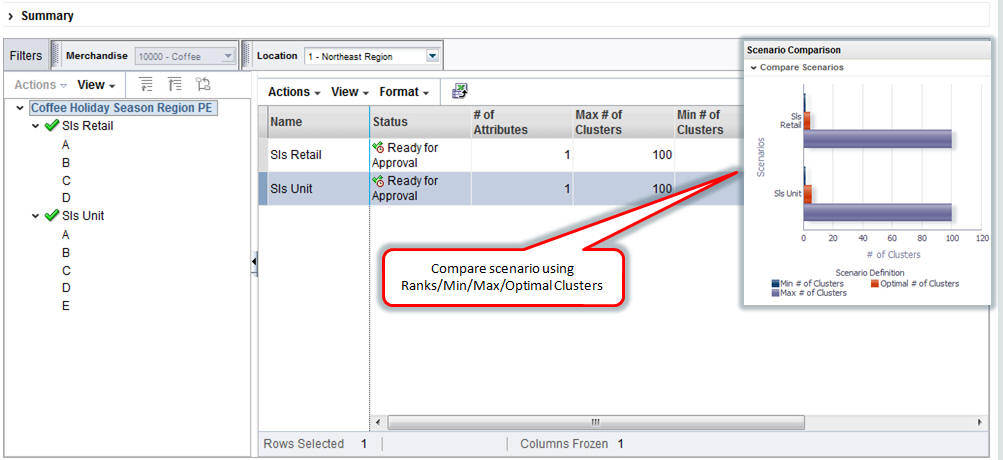Click the show as top tree icon
This screenshot has height=460, width=1003.
click(x=203, y=84)
